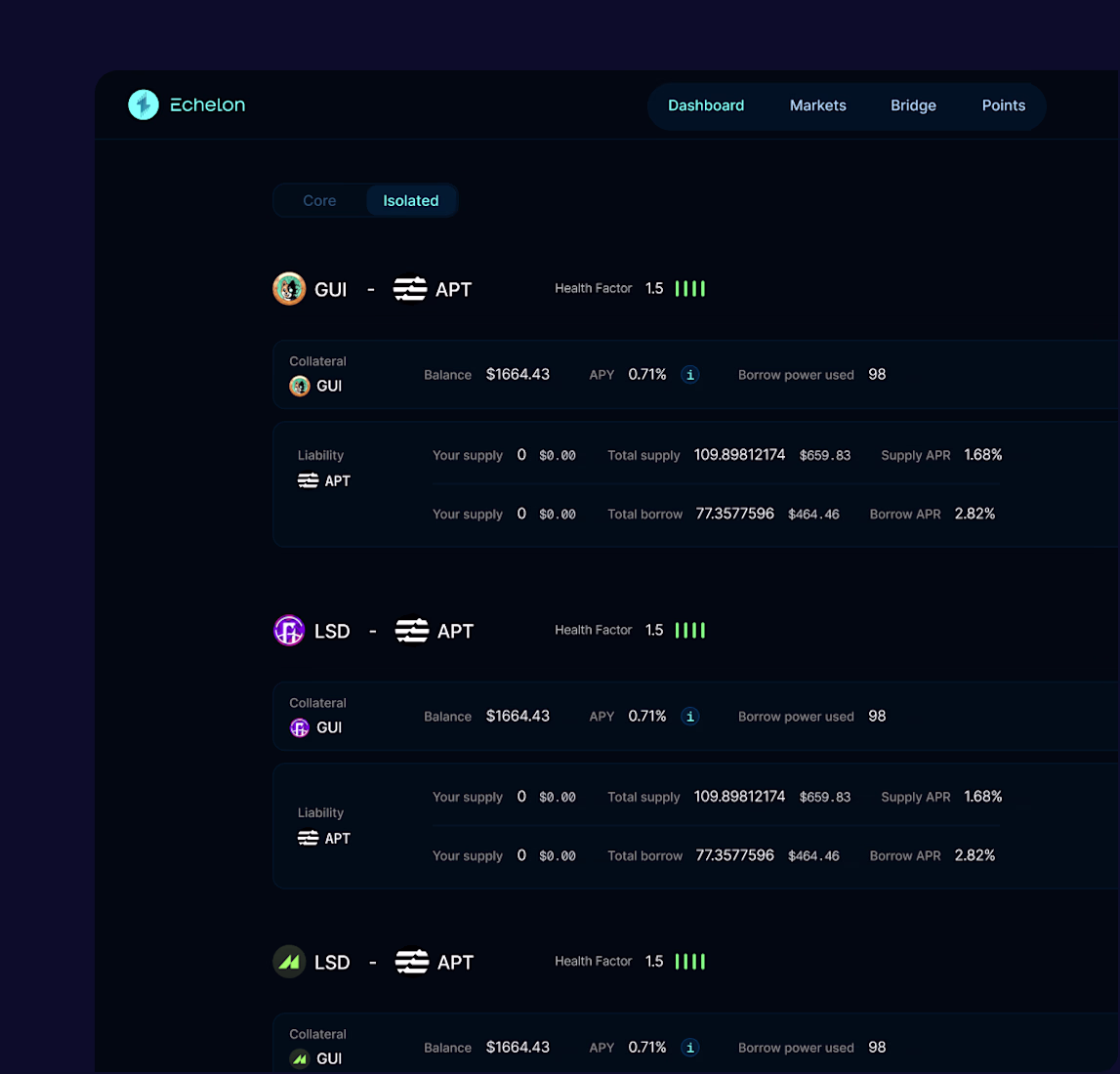
Task: Click Health Factor 1.5 value of green LSD - APT
Action: tap(654, 961)
